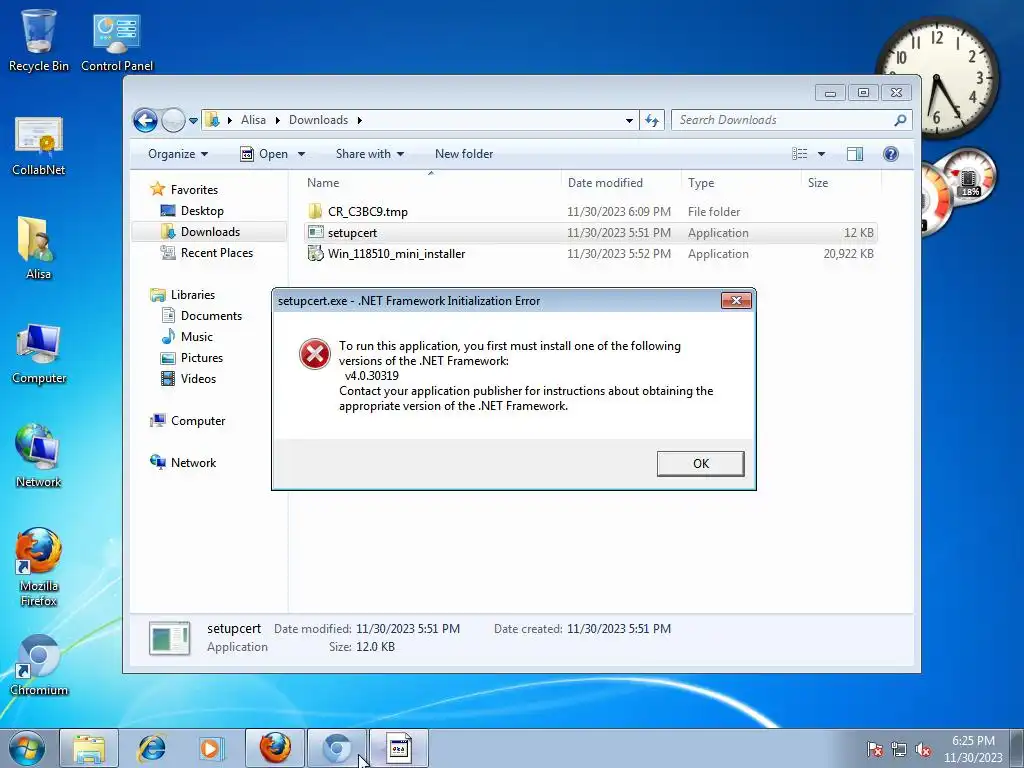Select the Win_118510_mini_installer file

(x=591, y=253)
